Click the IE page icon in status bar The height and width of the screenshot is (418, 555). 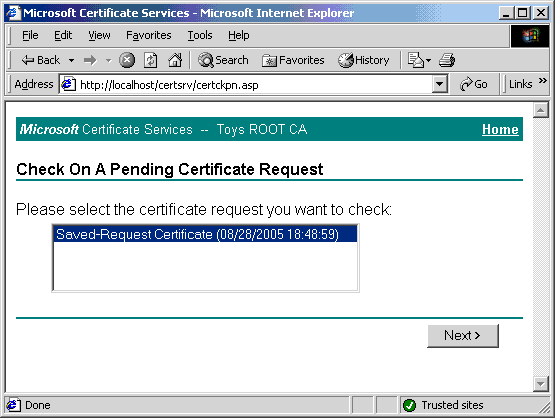pyautogui.click(x=13, y=405)
